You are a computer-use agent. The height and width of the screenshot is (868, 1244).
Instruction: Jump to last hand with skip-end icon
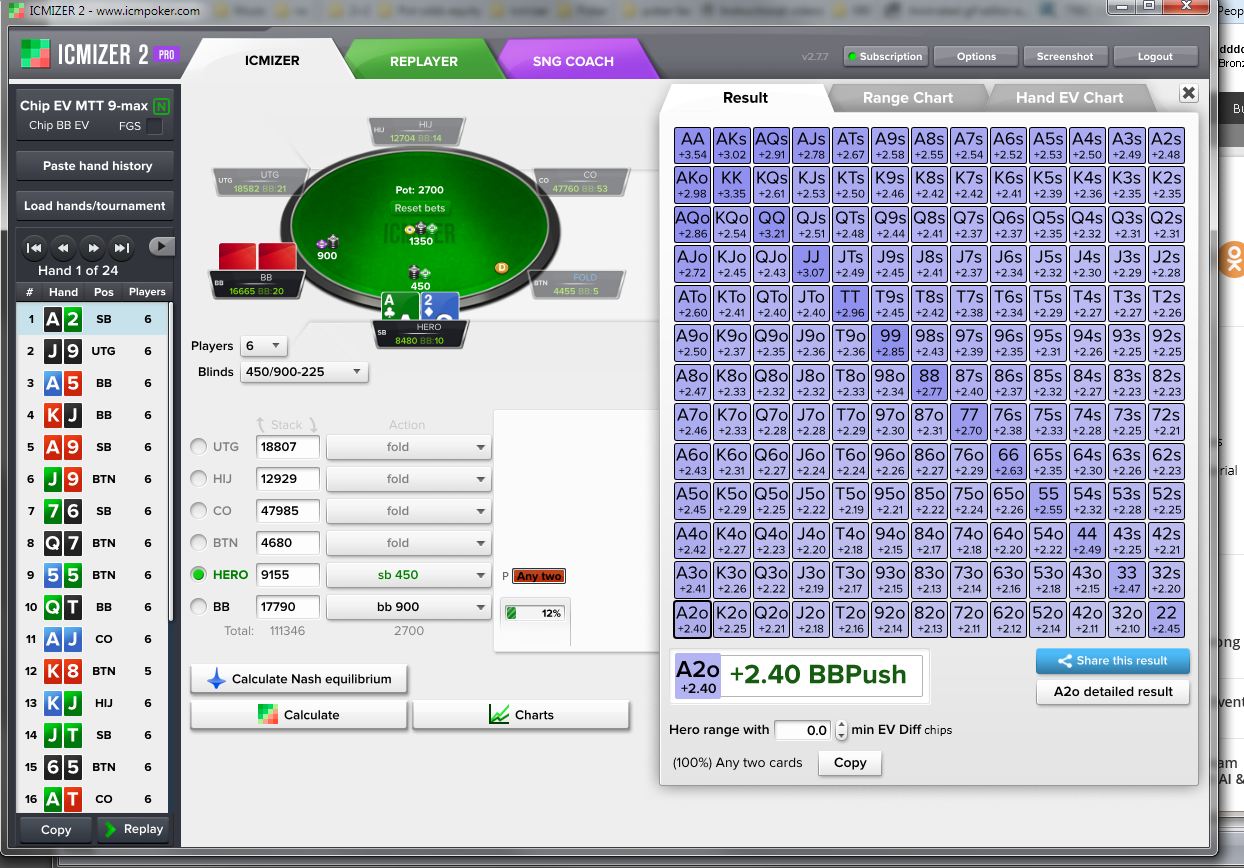pos(121,247)
